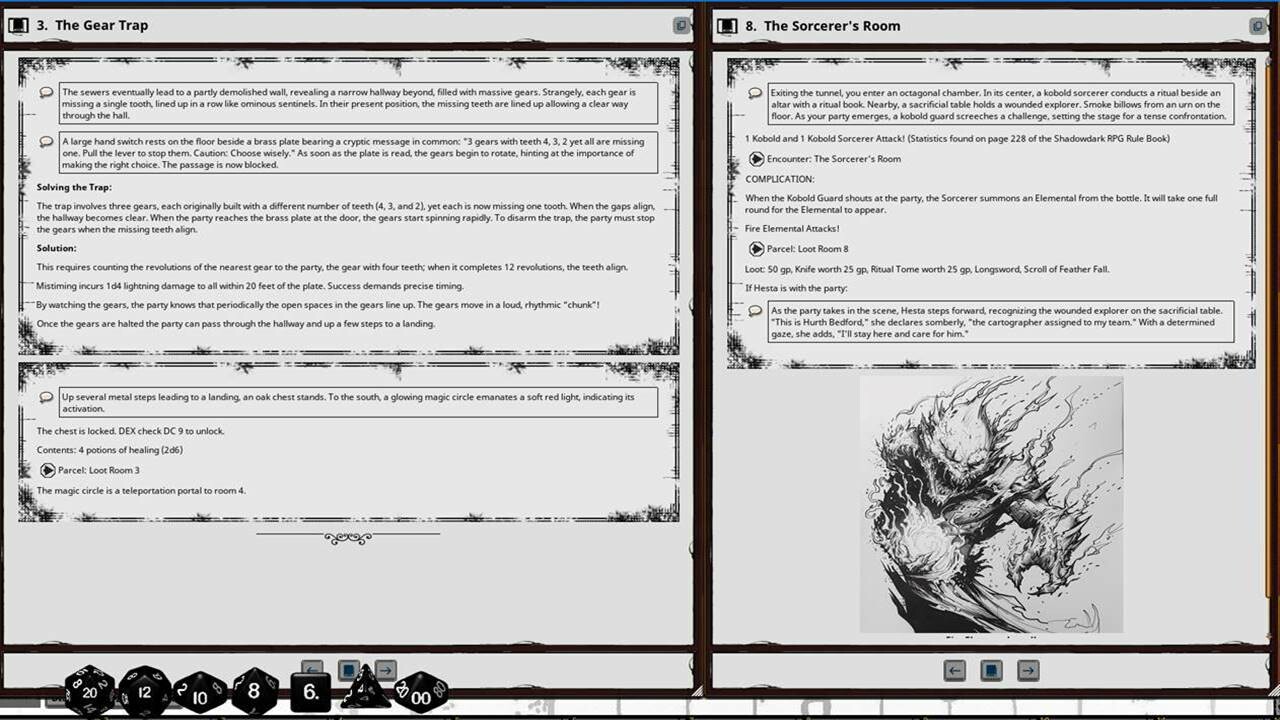Navigate forward using the right arrow under the Sorcerer's Room
The image size is (1280, 720).
click(x=1027, y=670)
